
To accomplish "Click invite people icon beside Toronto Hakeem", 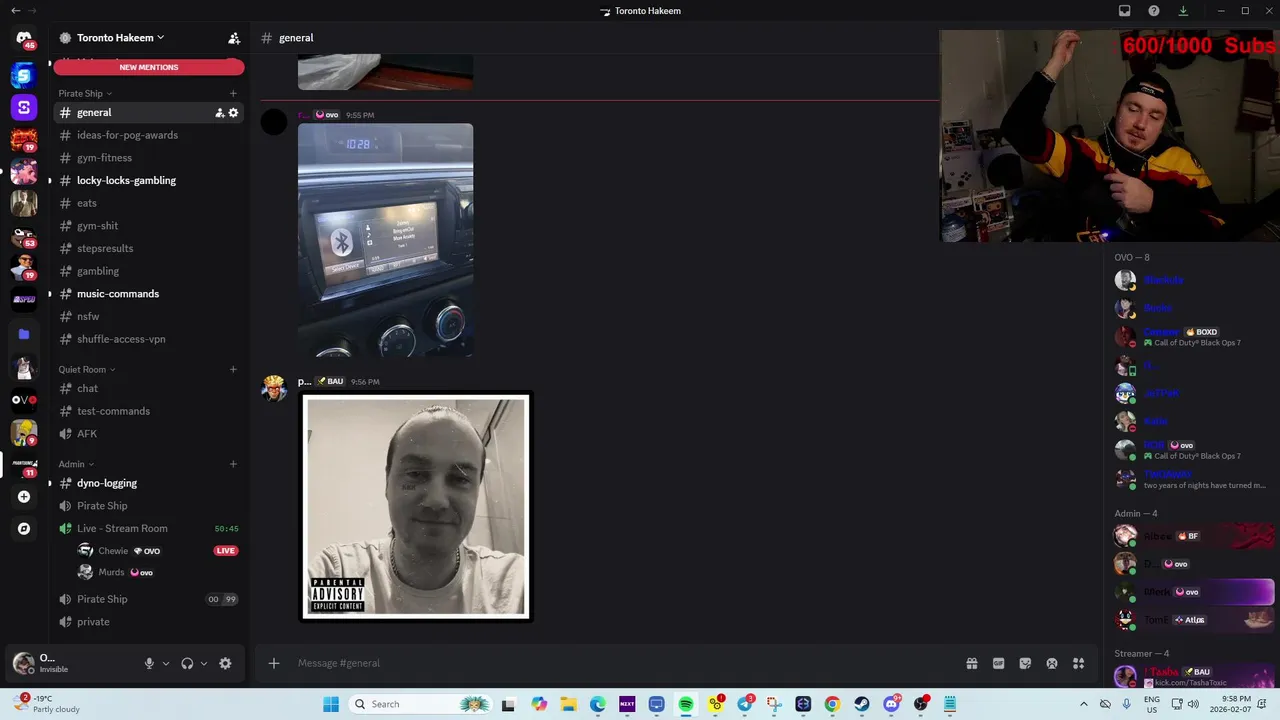I will (x=233, y=38).
